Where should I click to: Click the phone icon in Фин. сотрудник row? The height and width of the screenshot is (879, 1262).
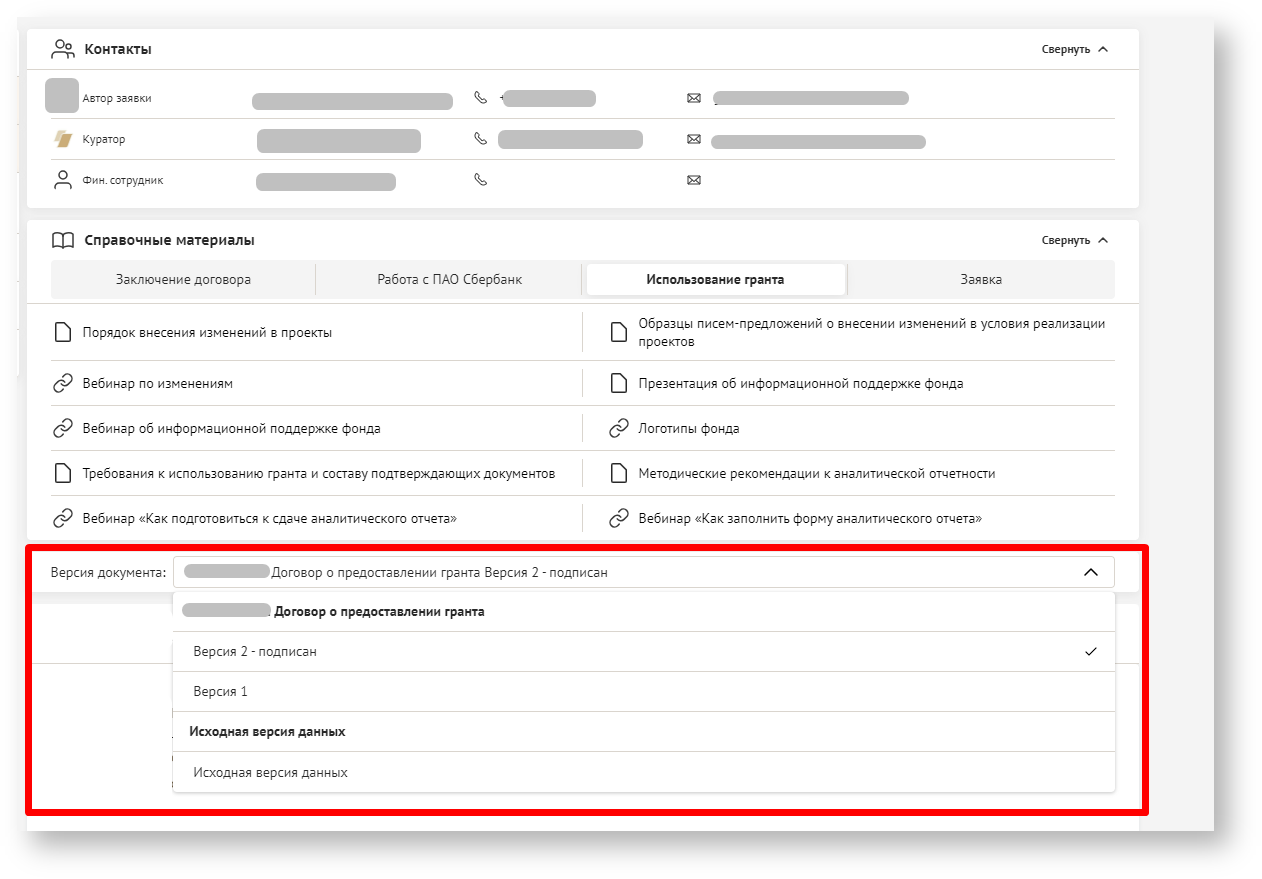coord(480,181)
